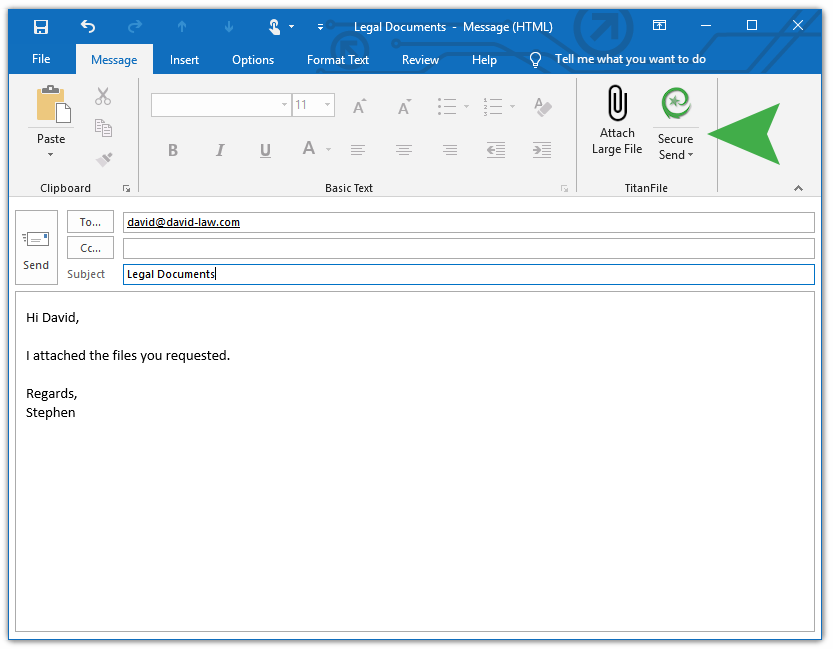Collapse the ribbon with the chevron
The image size is (833, 649).
click(x=798, y=187)
